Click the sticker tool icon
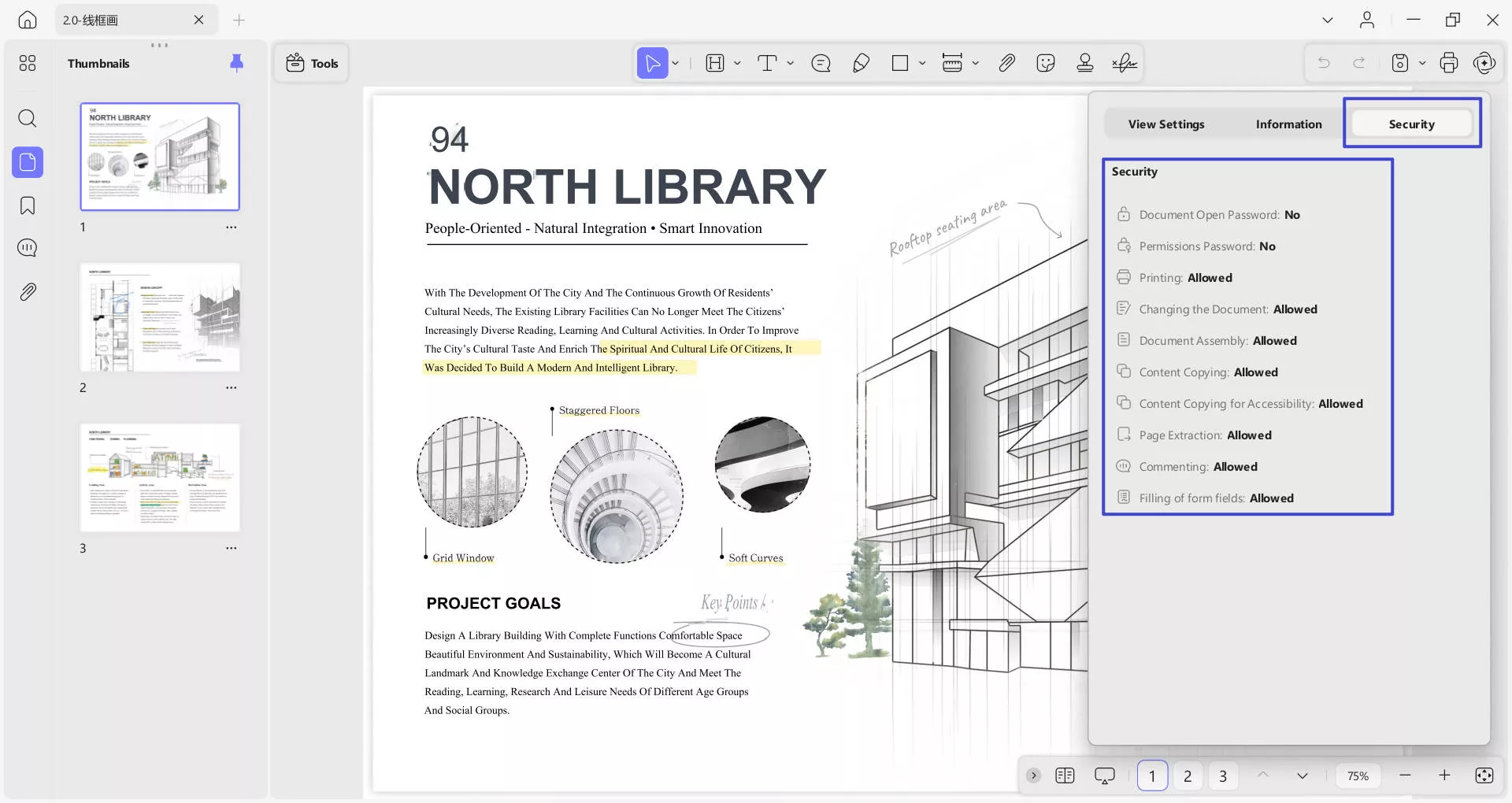The image size is (1512, 803). click(1045, 63)
